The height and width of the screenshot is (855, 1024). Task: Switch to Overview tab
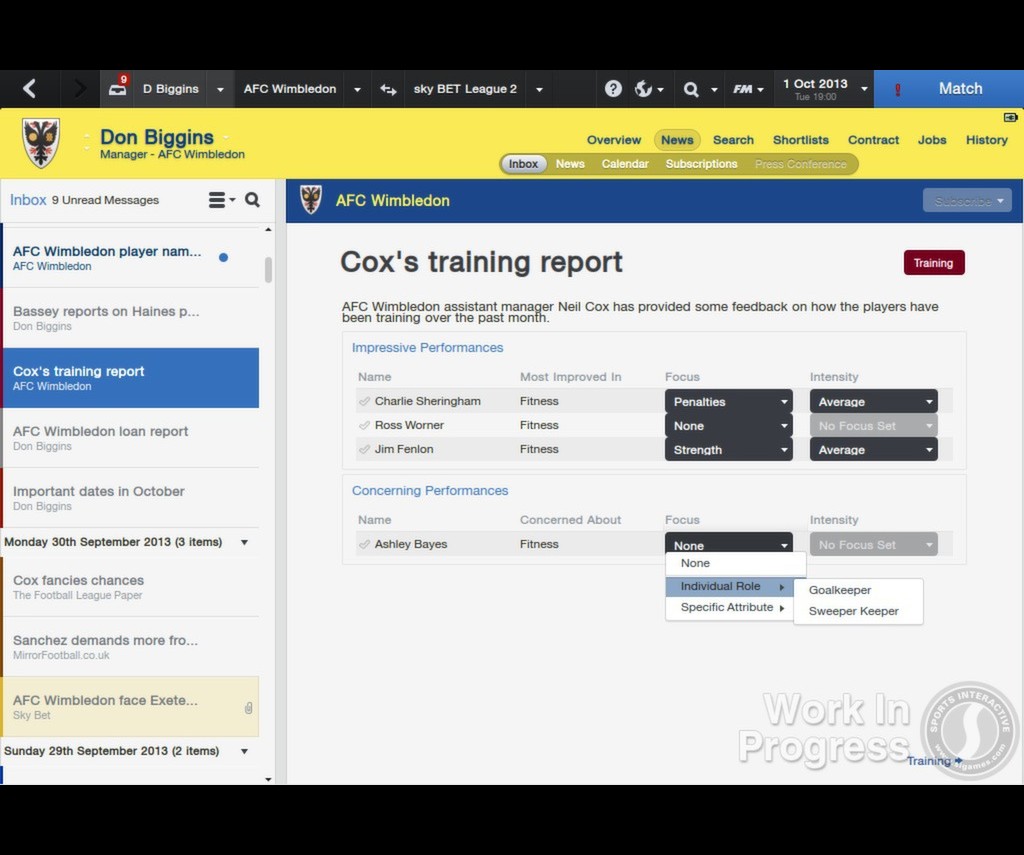pos(613,140)
